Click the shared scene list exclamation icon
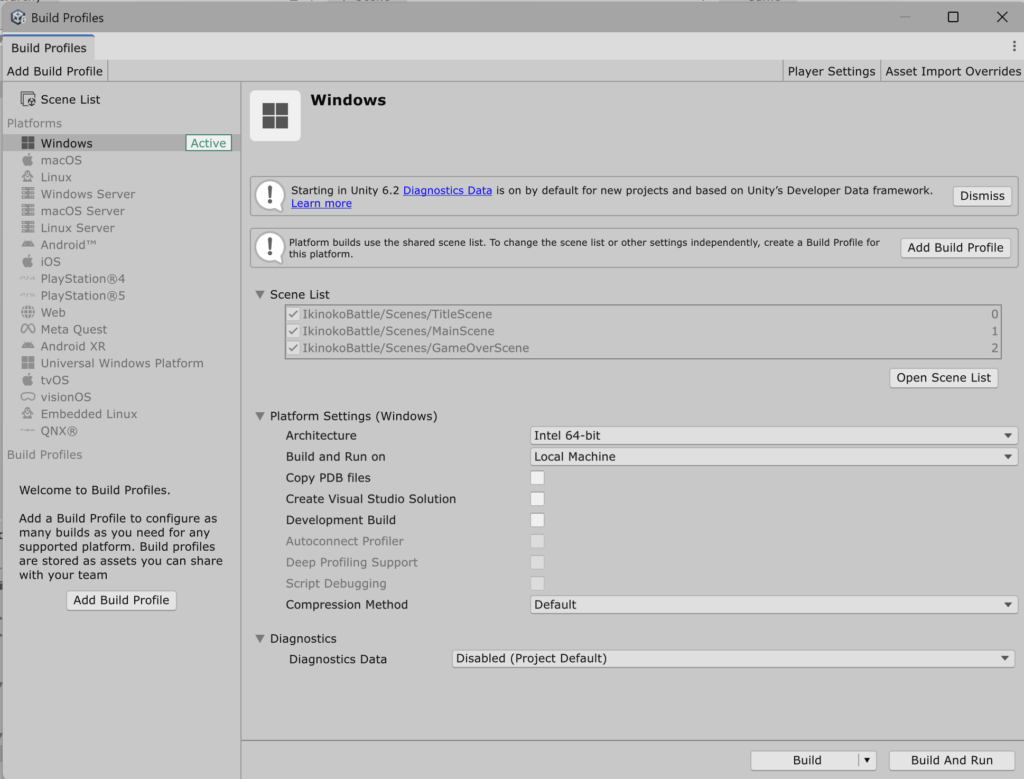 click(x=270, y=247)
